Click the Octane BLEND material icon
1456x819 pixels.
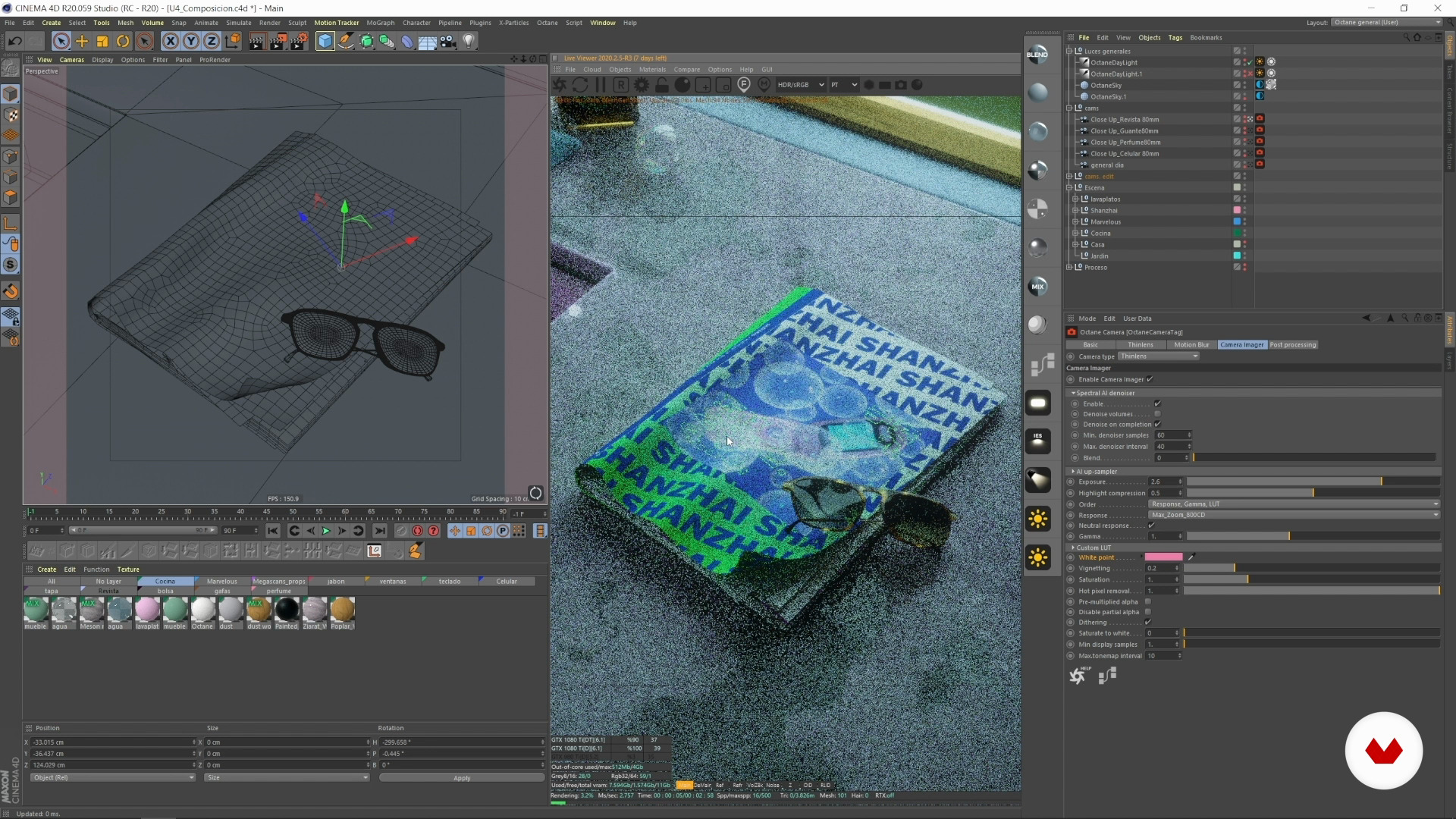[1037, 54]
